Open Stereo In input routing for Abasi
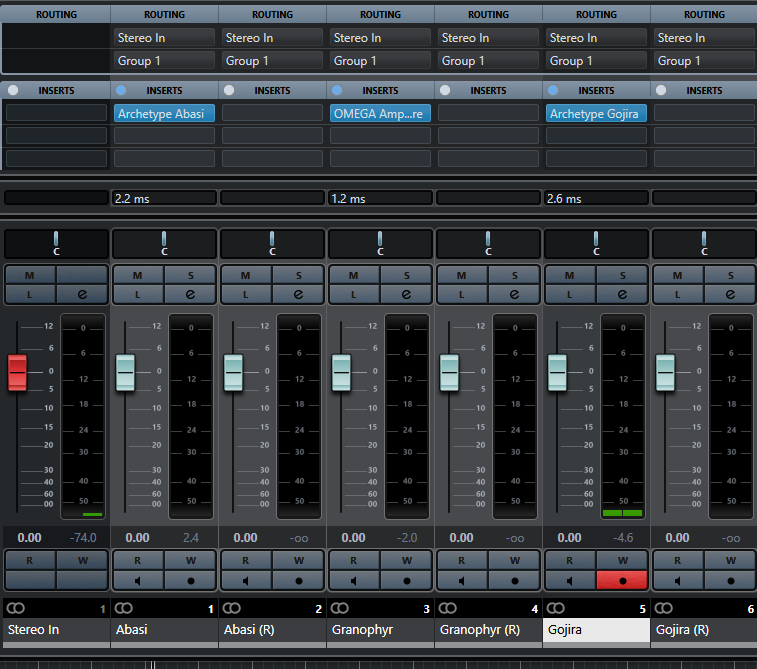The height and width of the screenshot is (669, 757). point(164,37)
